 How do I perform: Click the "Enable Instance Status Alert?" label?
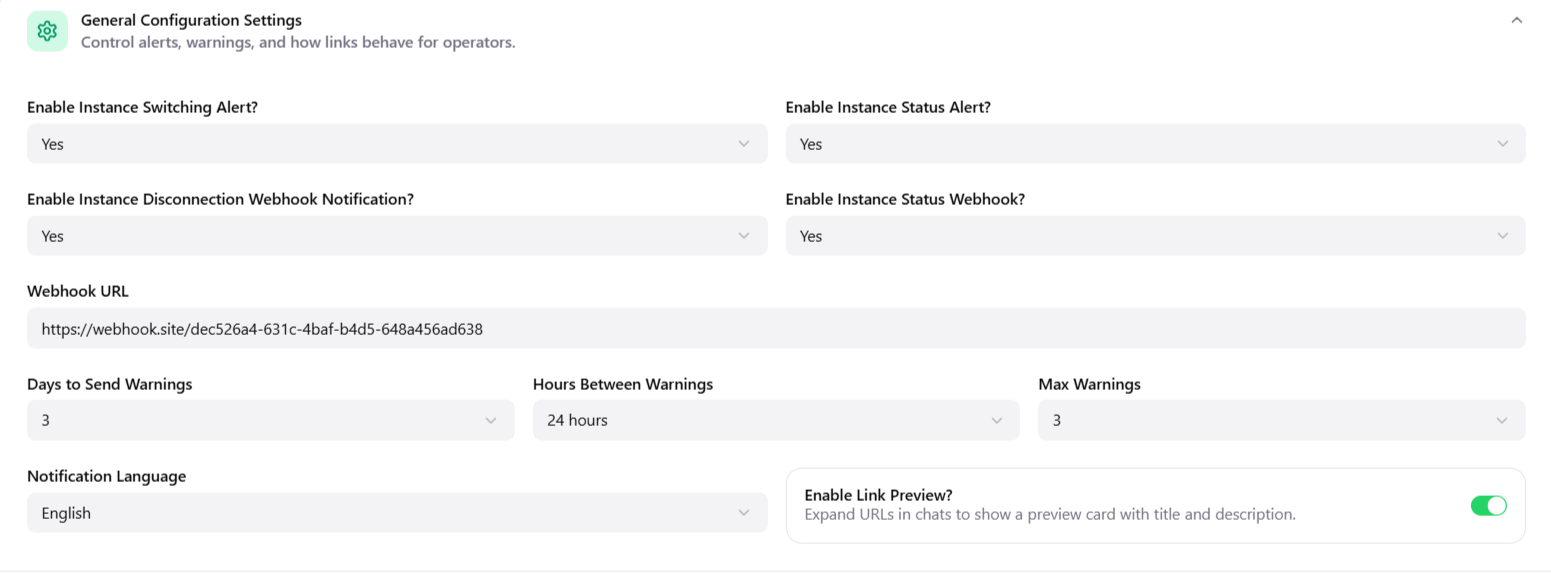point(888,107)
